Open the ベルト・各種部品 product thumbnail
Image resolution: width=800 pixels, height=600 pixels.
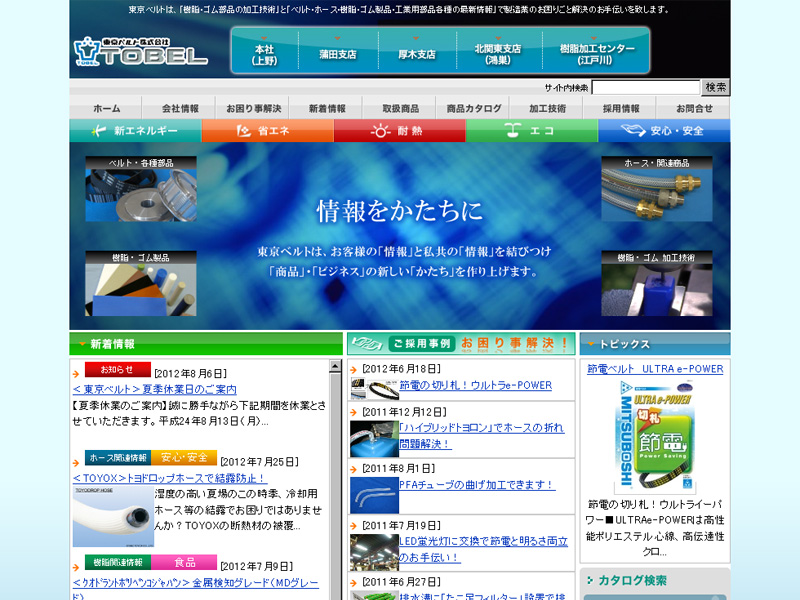141,189
